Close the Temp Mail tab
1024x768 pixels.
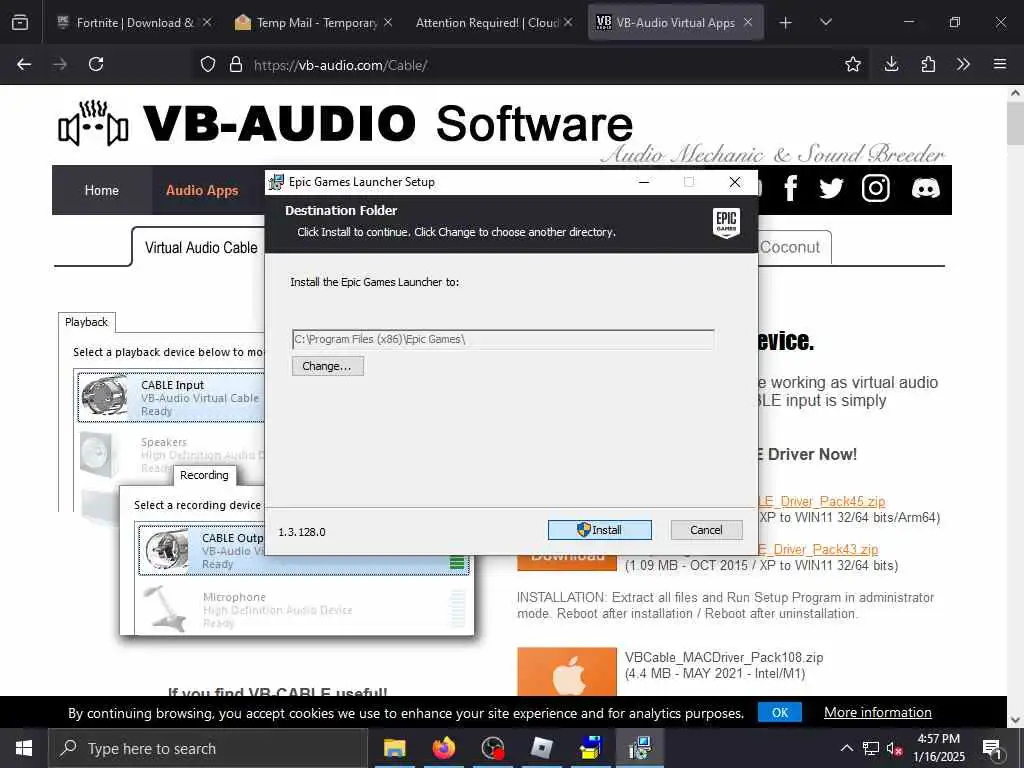(388, 22)
